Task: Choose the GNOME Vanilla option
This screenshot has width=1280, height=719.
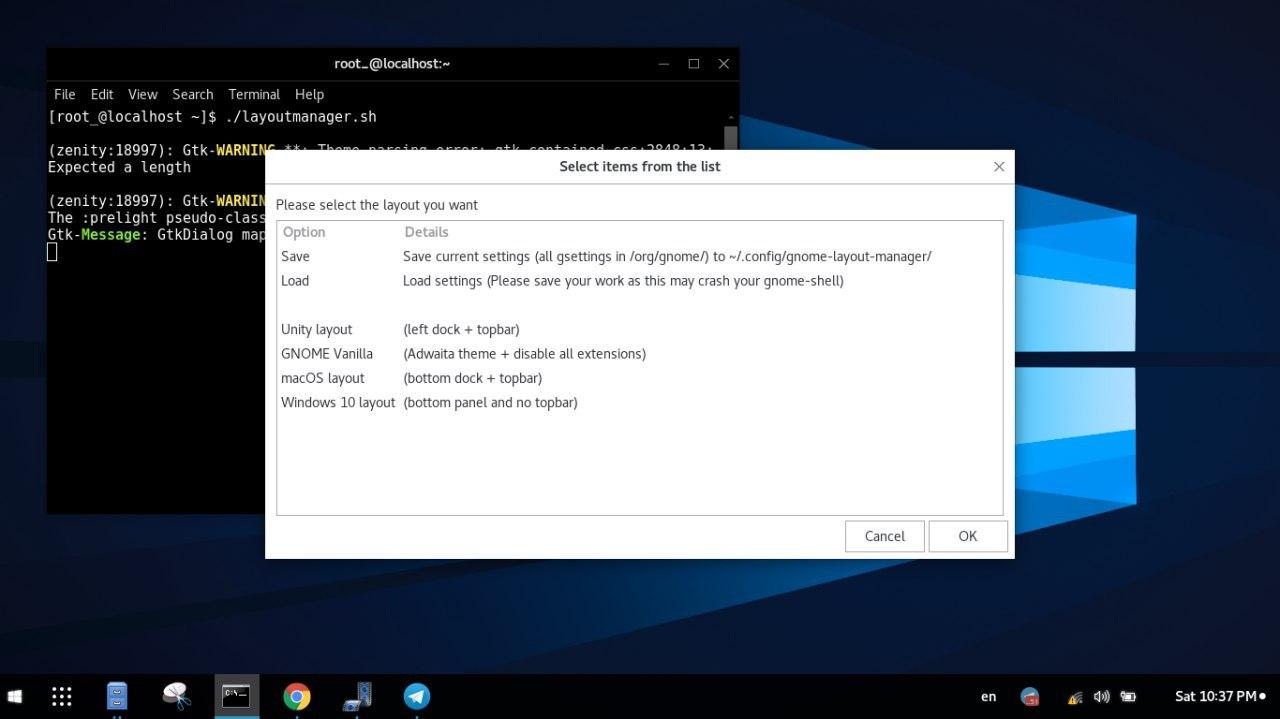Action: [327, 354]
